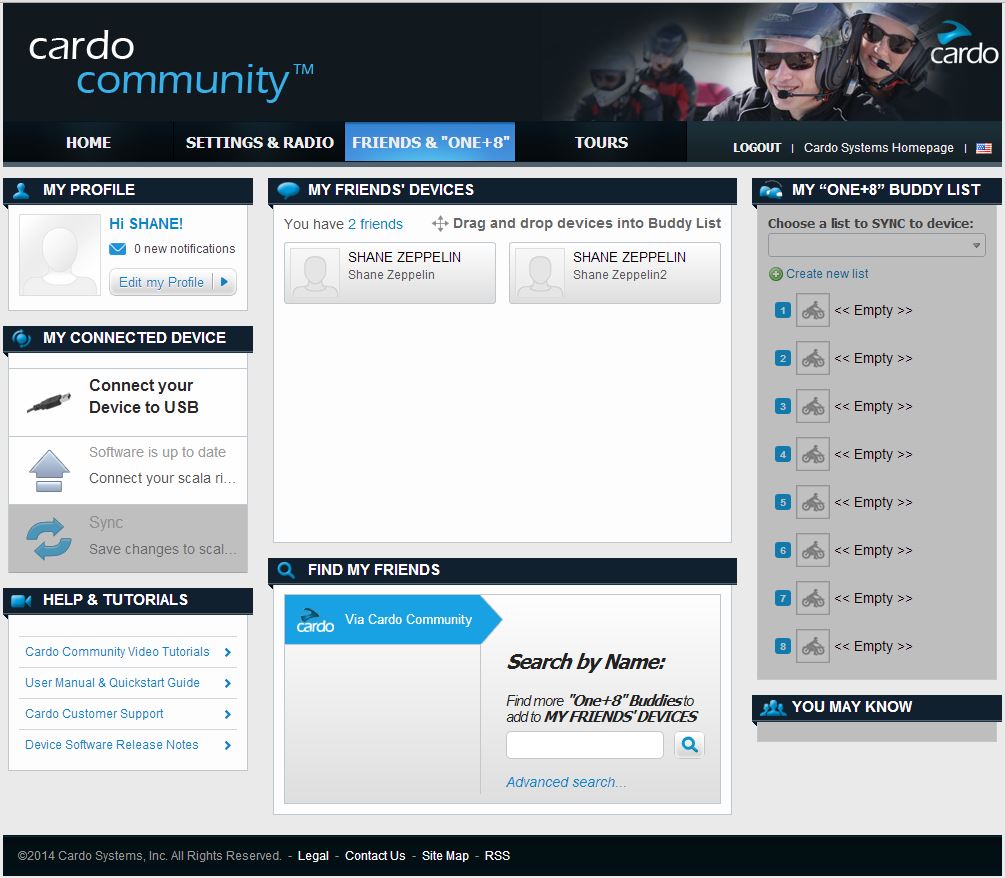The height and width of the screenshot is (878, 1005).
Task: Open the Legal footer link
Action: coord(313,856)
